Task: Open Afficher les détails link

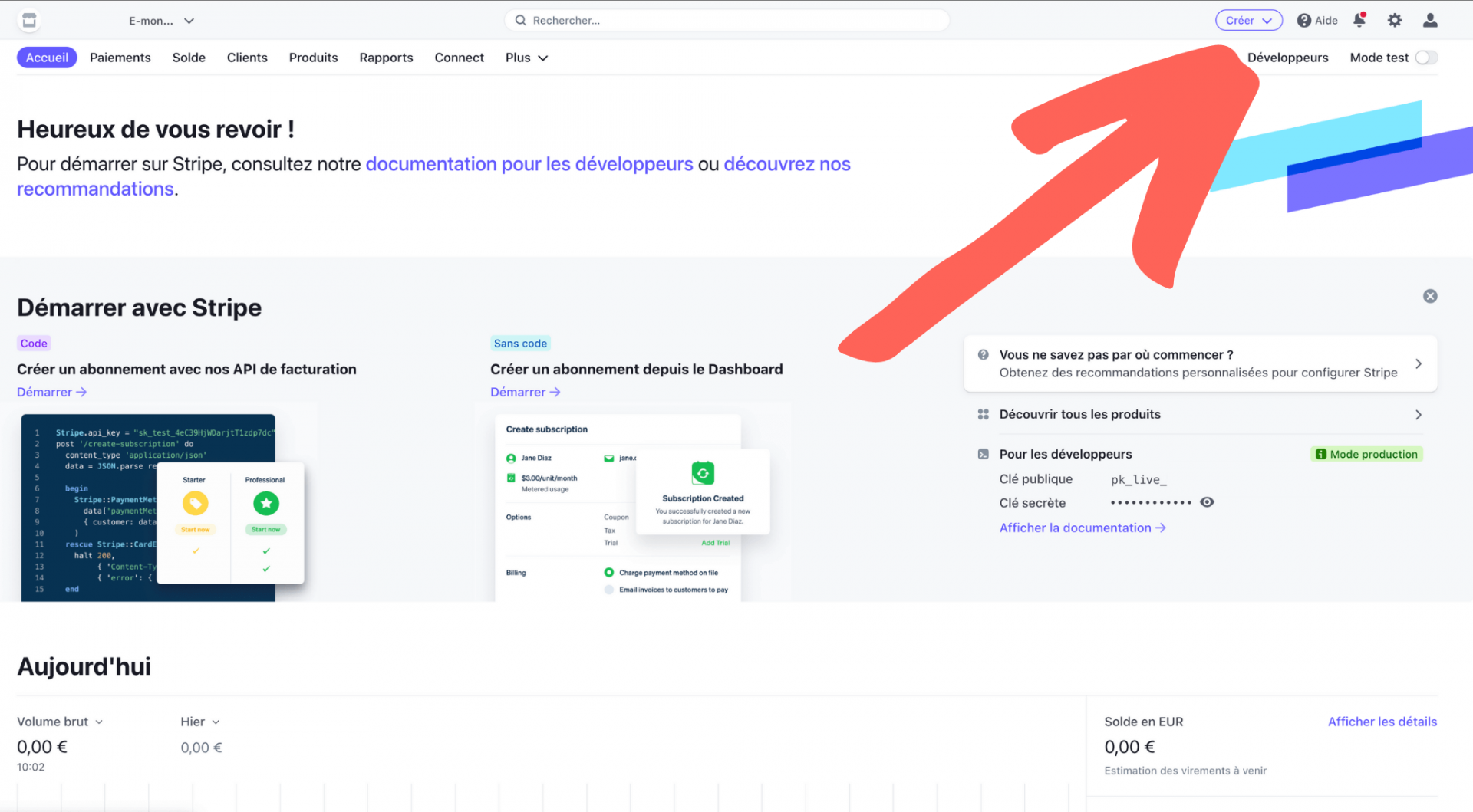Action: pos(1382,722)
